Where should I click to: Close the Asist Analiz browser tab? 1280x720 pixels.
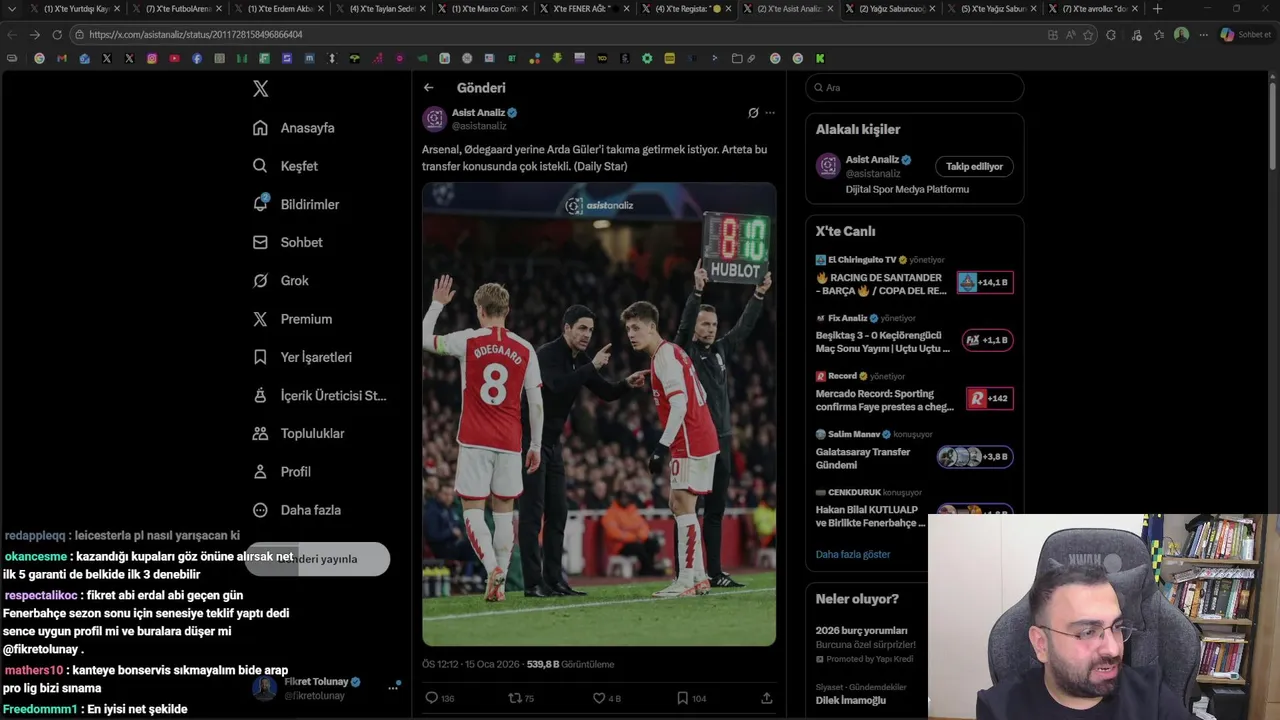pyautogui.click(x=830, y=9)
